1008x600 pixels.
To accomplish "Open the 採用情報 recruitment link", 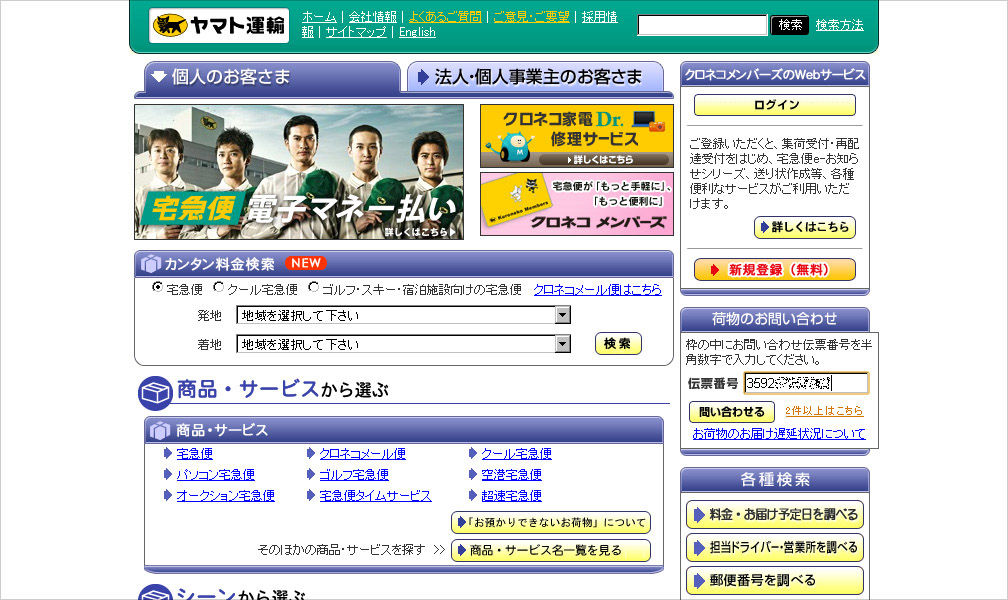I will pyautogui.click(x=599, y=17).
